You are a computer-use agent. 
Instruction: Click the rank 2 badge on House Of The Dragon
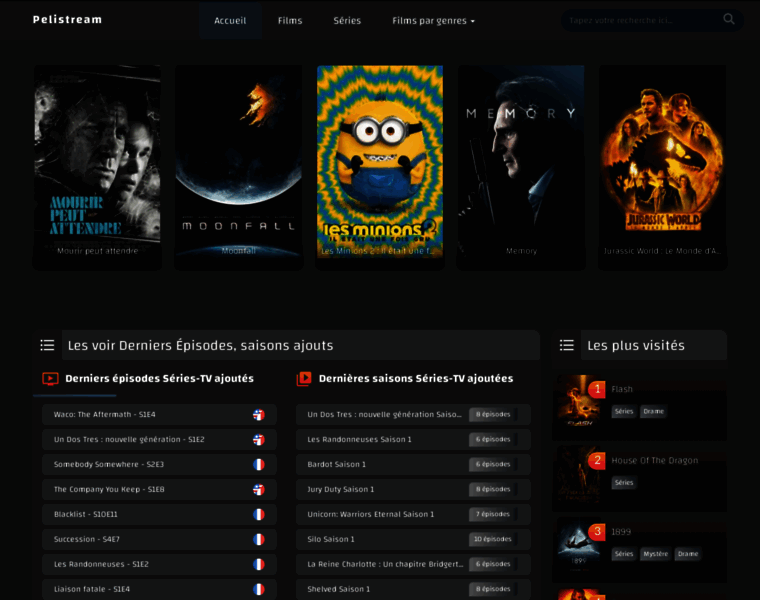coord(597,460)
